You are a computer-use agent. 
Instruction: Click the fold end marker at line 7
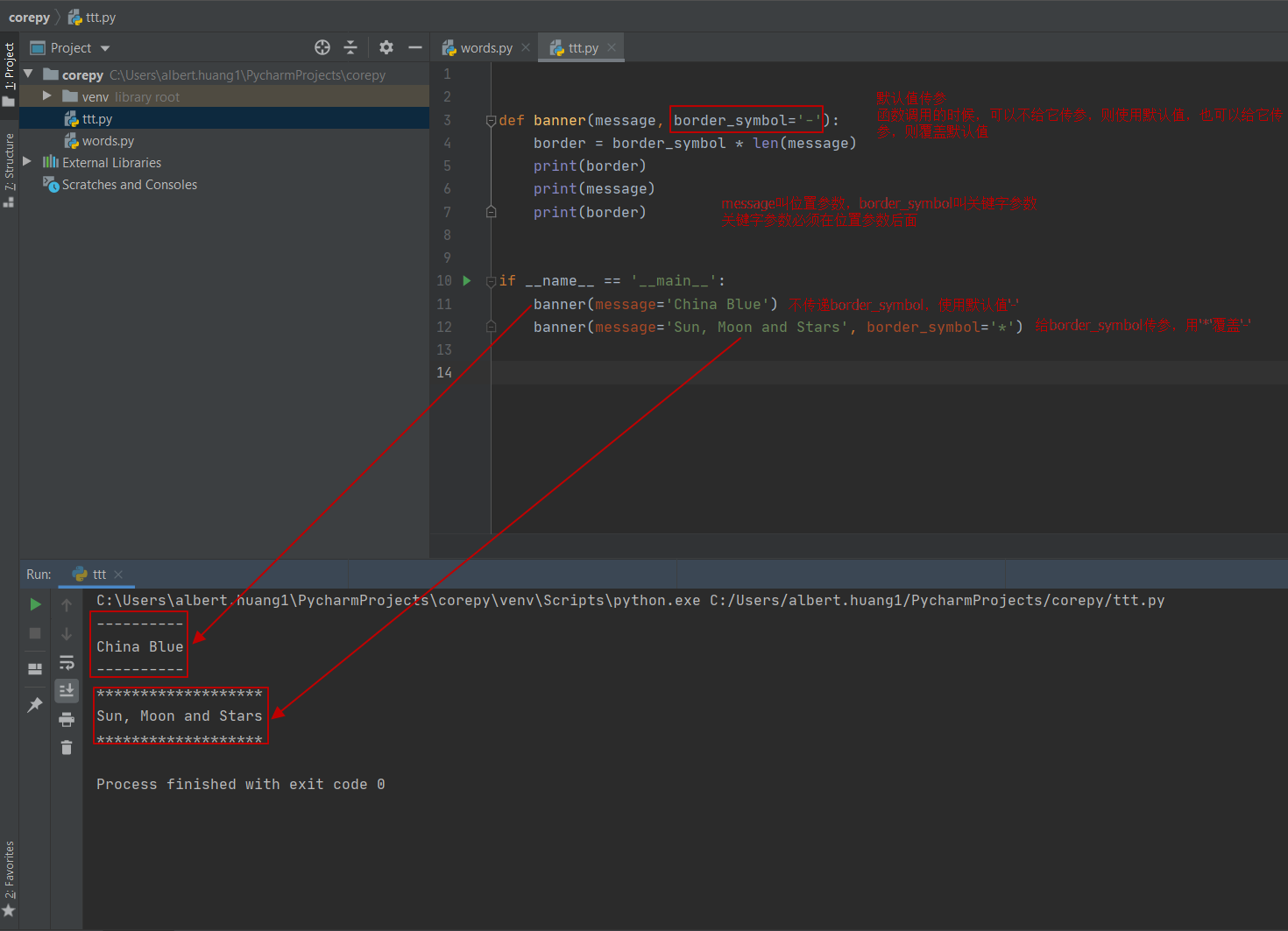coord(491,212)
